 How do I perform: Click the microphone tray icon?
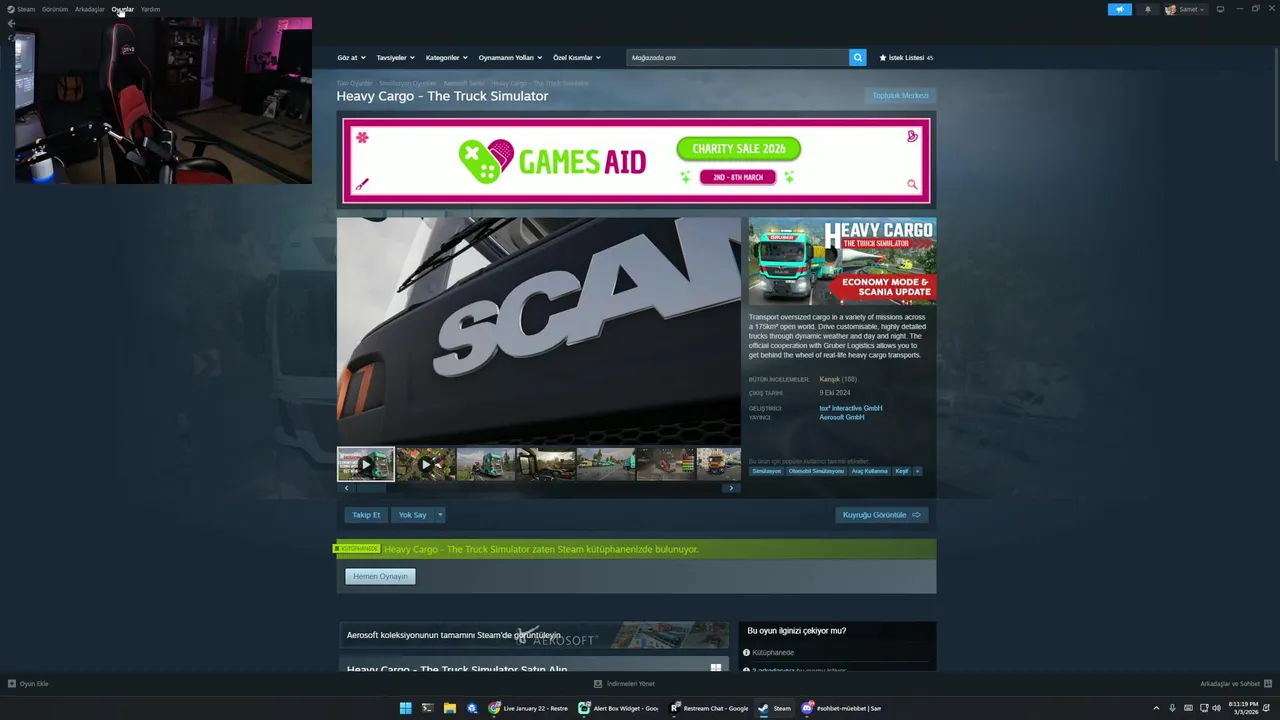pos(1172,708)
